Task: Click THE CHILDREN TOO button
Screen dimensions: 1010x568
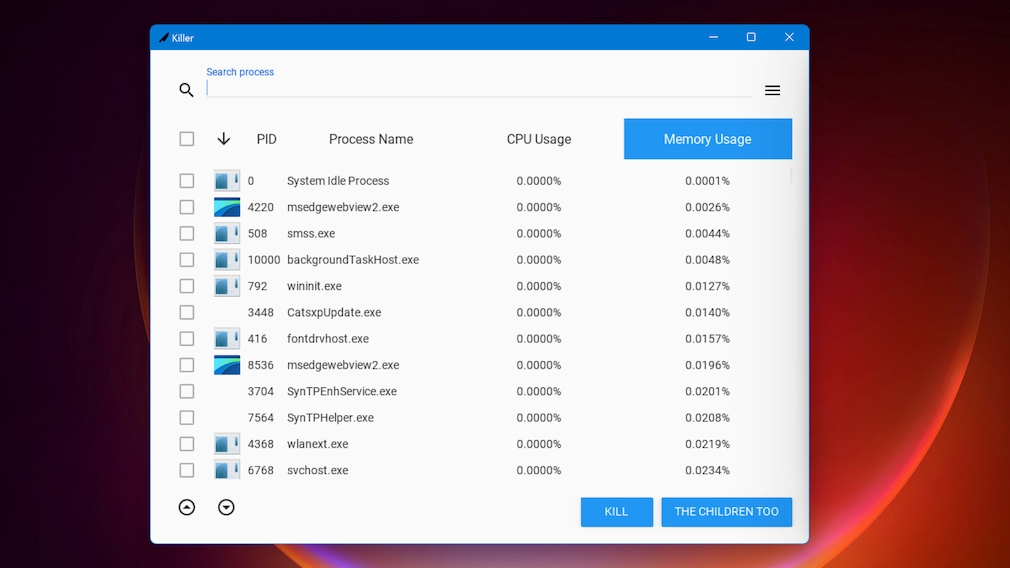Action: 727,512
